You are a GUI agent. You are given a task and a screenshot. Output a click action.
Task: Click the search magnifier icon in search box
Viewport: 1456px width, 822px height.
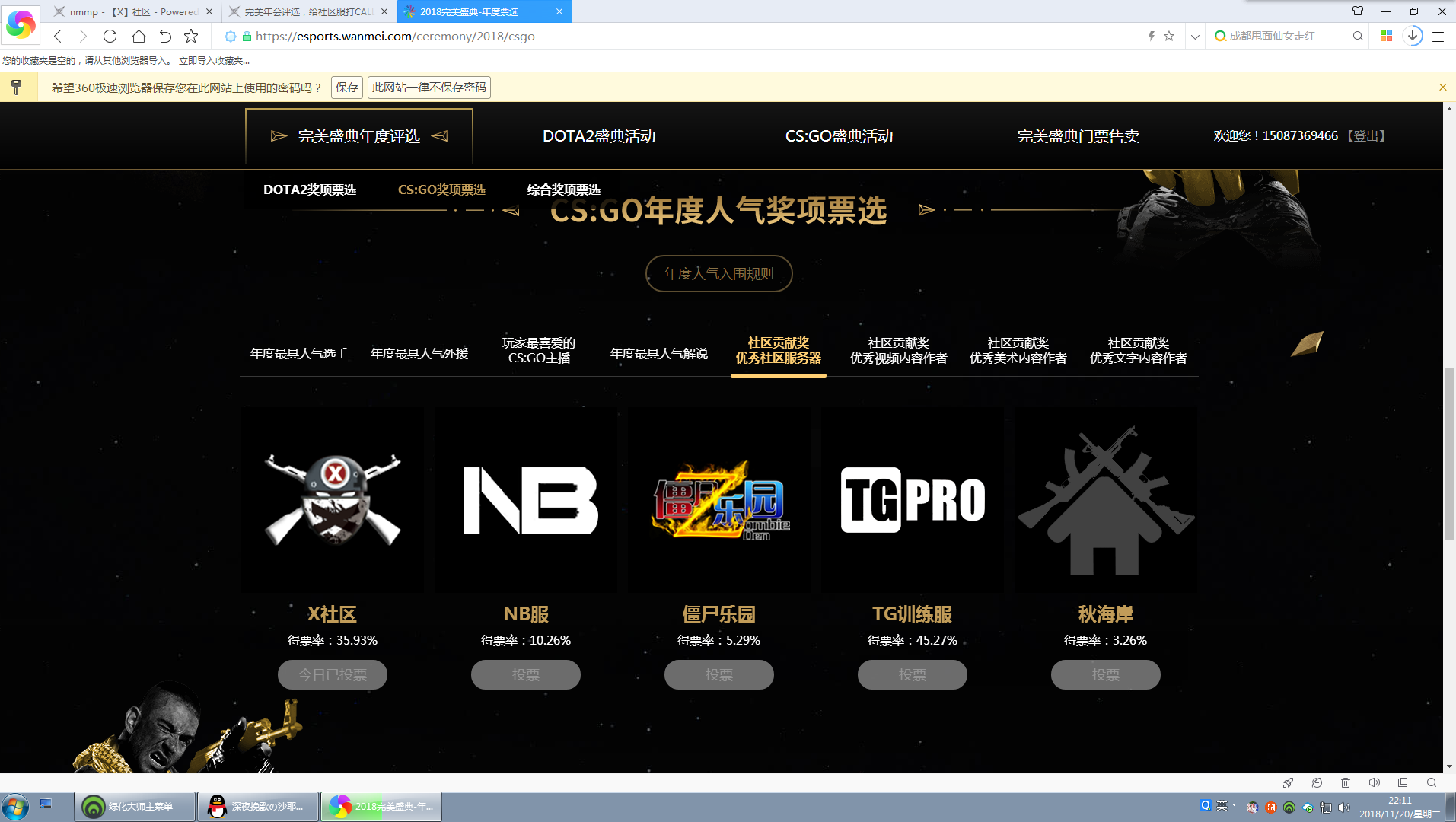click(1357, 36)
